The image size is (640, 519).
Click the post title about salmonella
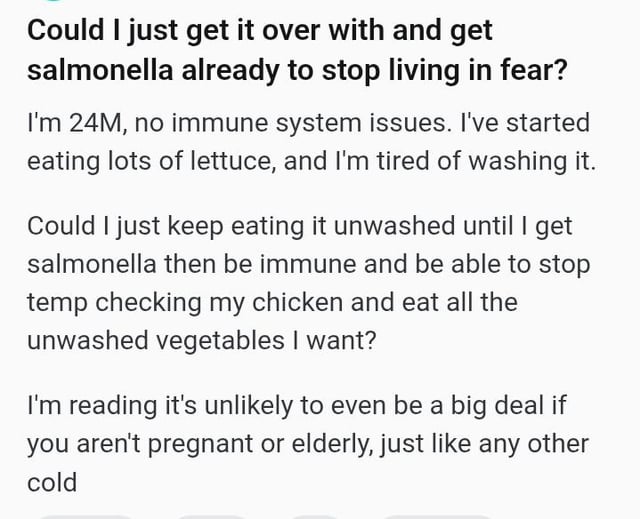(260, 50)
